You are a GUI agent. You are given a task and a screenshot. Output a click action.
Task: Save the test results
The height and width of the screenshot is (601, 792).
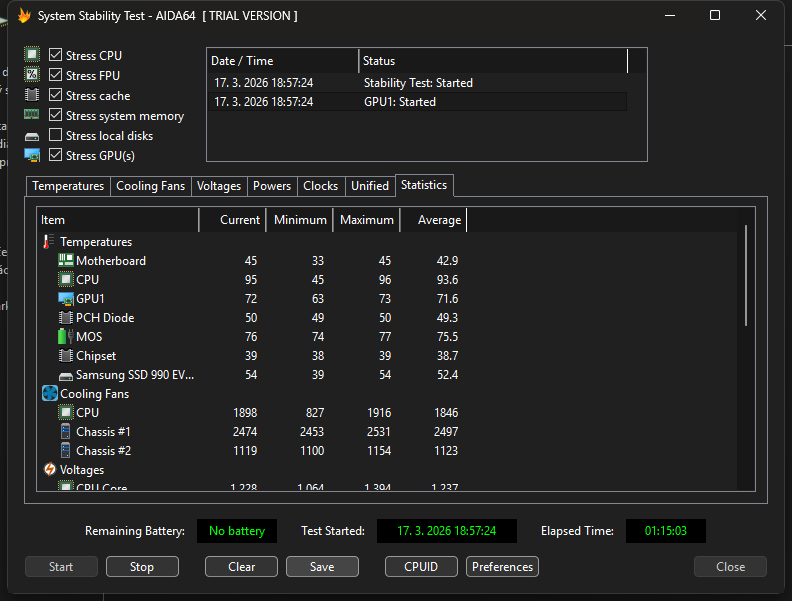[x=322, y=567]
